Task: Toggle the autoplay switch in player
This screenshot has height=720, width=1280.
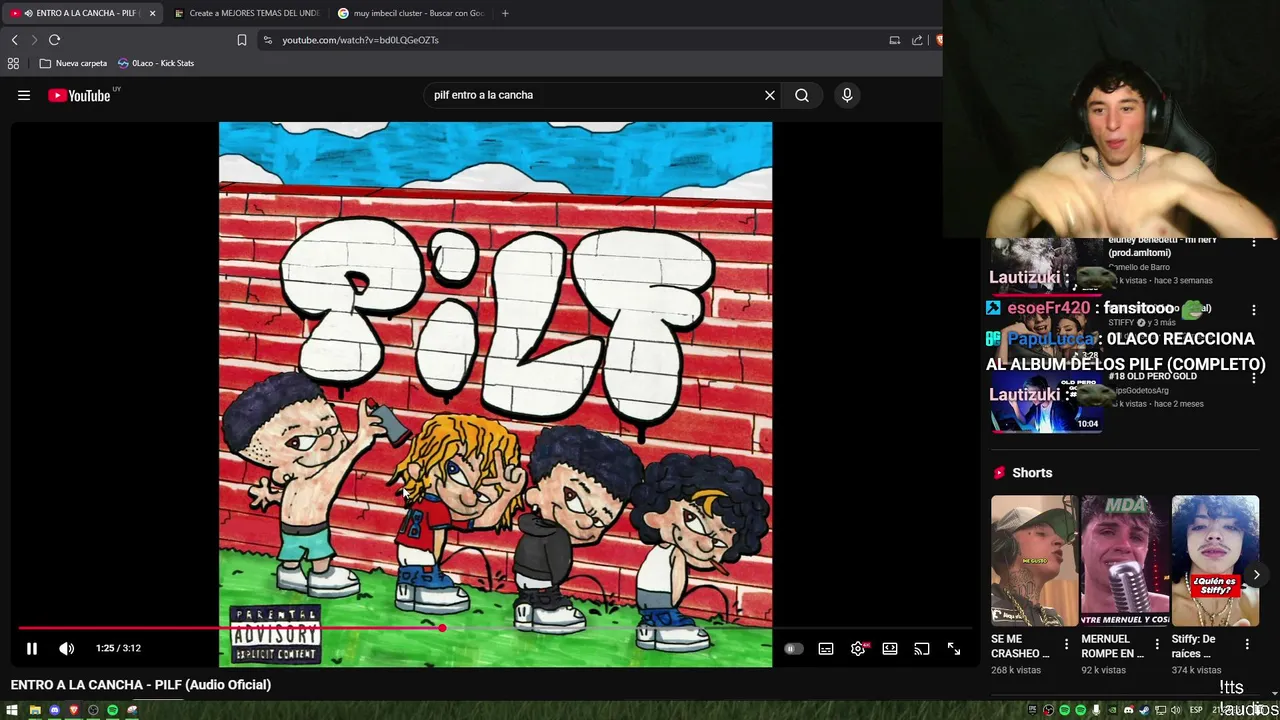Action: pyautogui.click(x=793, y=649)
